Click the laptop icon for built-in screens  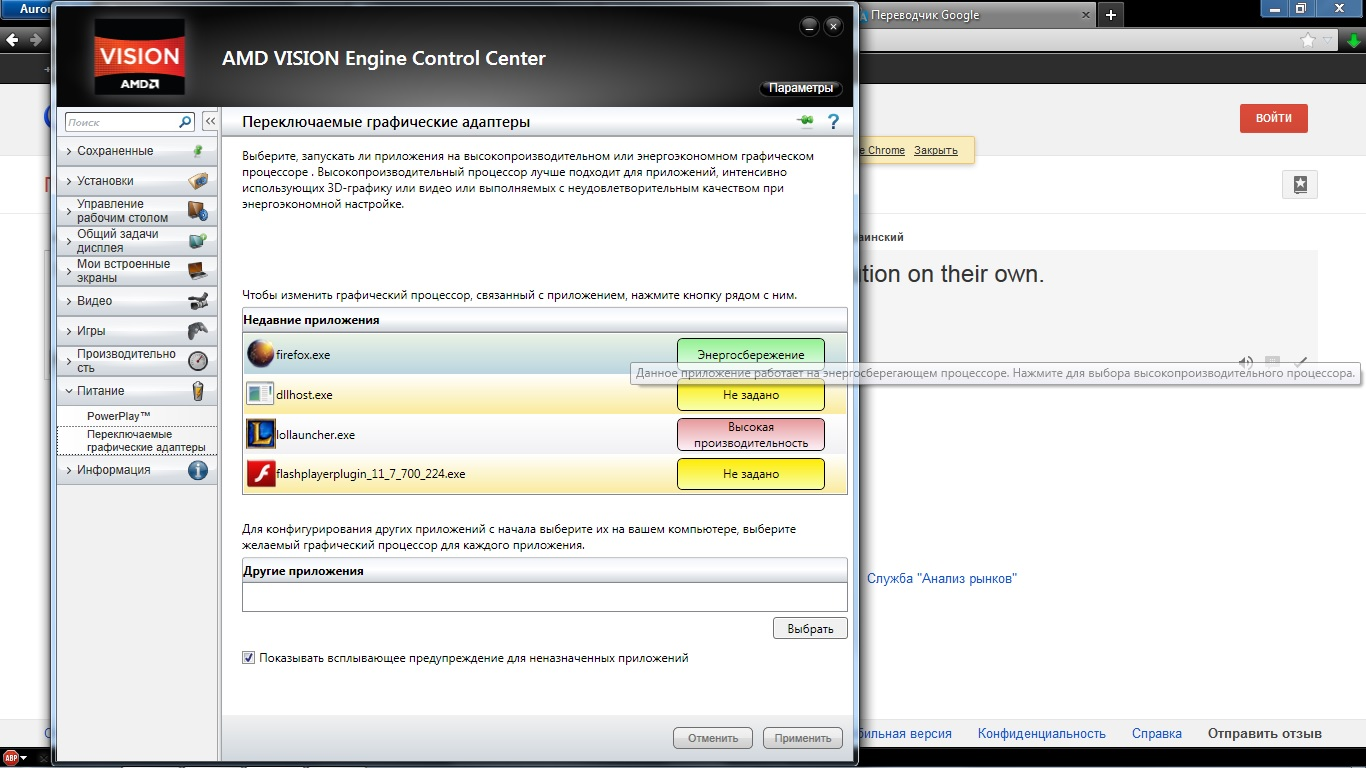coord(198,271)
